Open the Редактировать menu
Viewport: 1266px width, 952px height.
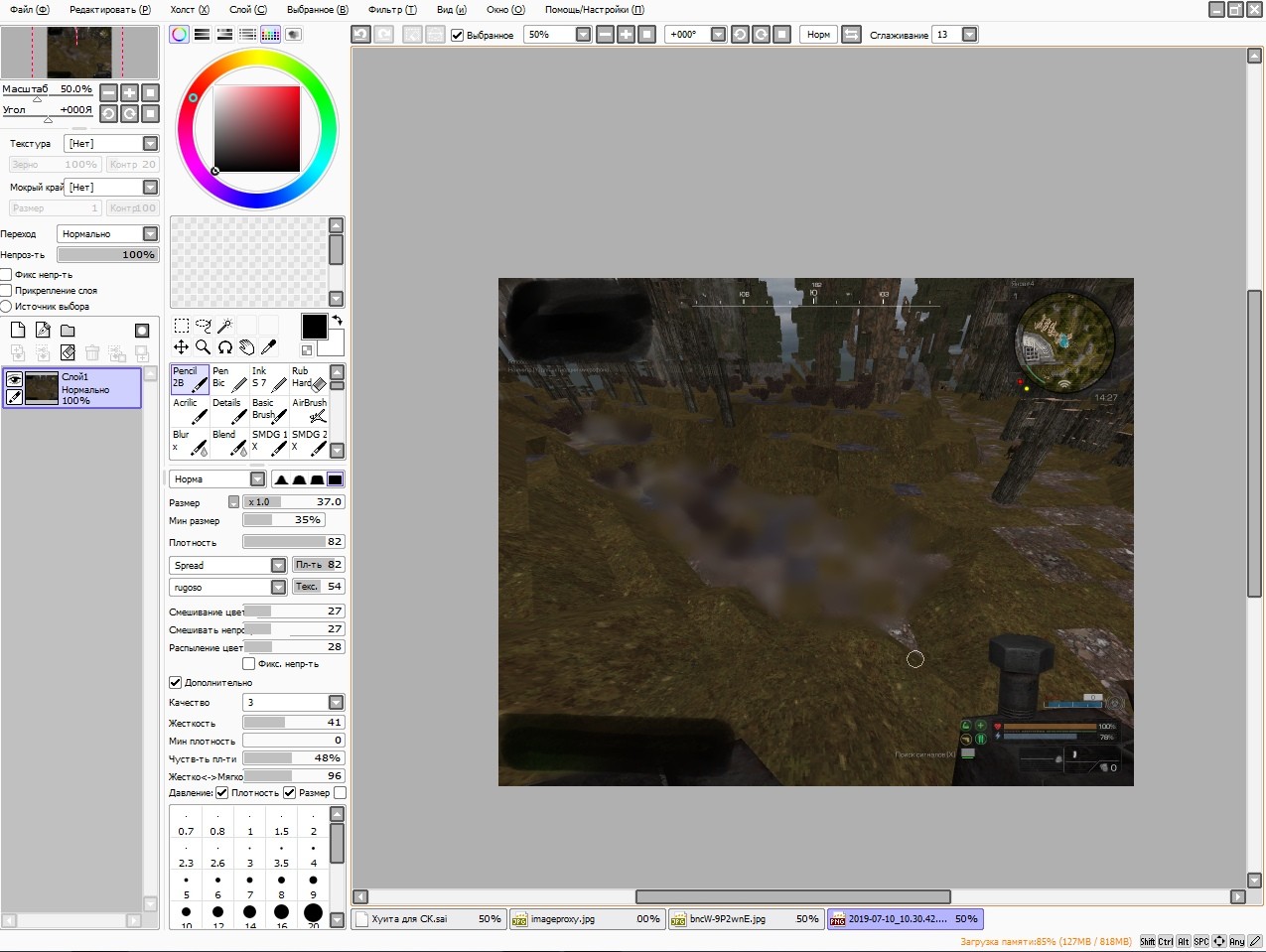pyautogui.click(x=110, y=9)
